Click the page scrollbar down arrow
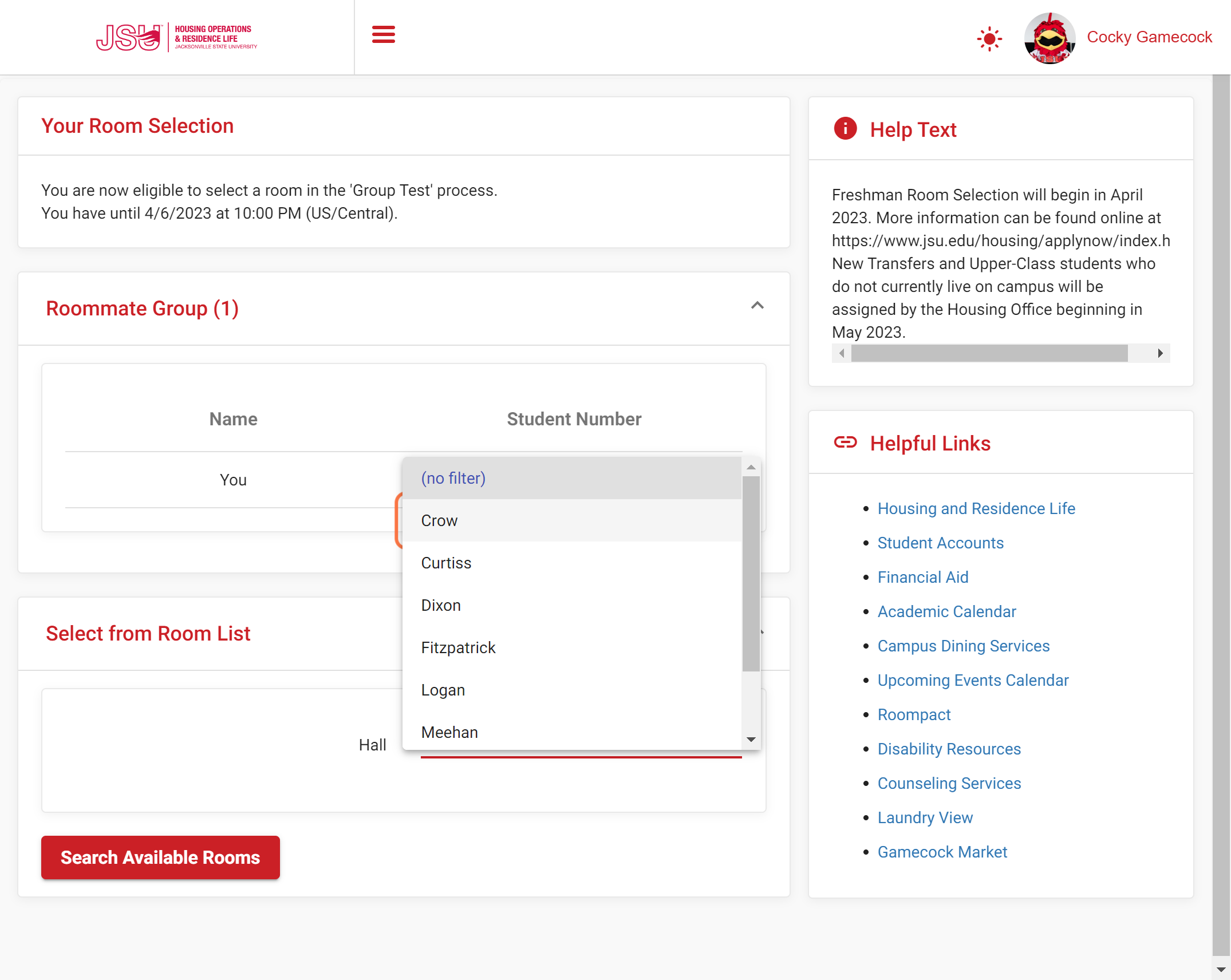 pos(1221,970)
